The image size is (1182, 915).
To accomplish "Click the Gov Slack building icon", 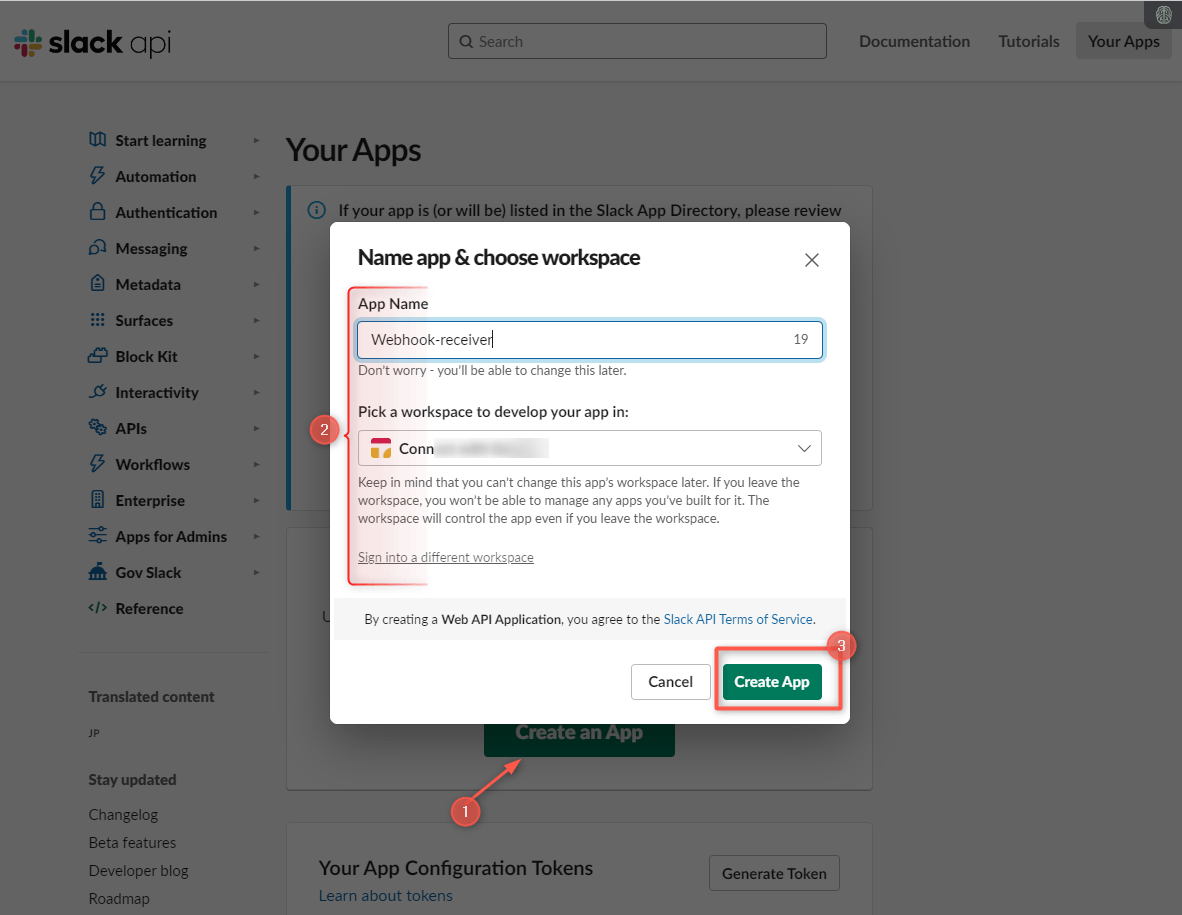I will tap(97, 572).
